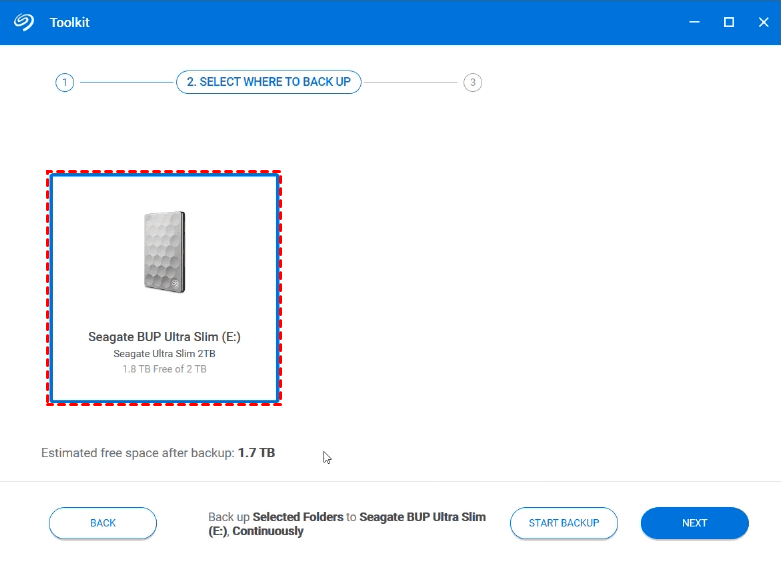Click the backup summary 'Selected Folders' text
Screen dimensions: 781x565
(298, 517)
